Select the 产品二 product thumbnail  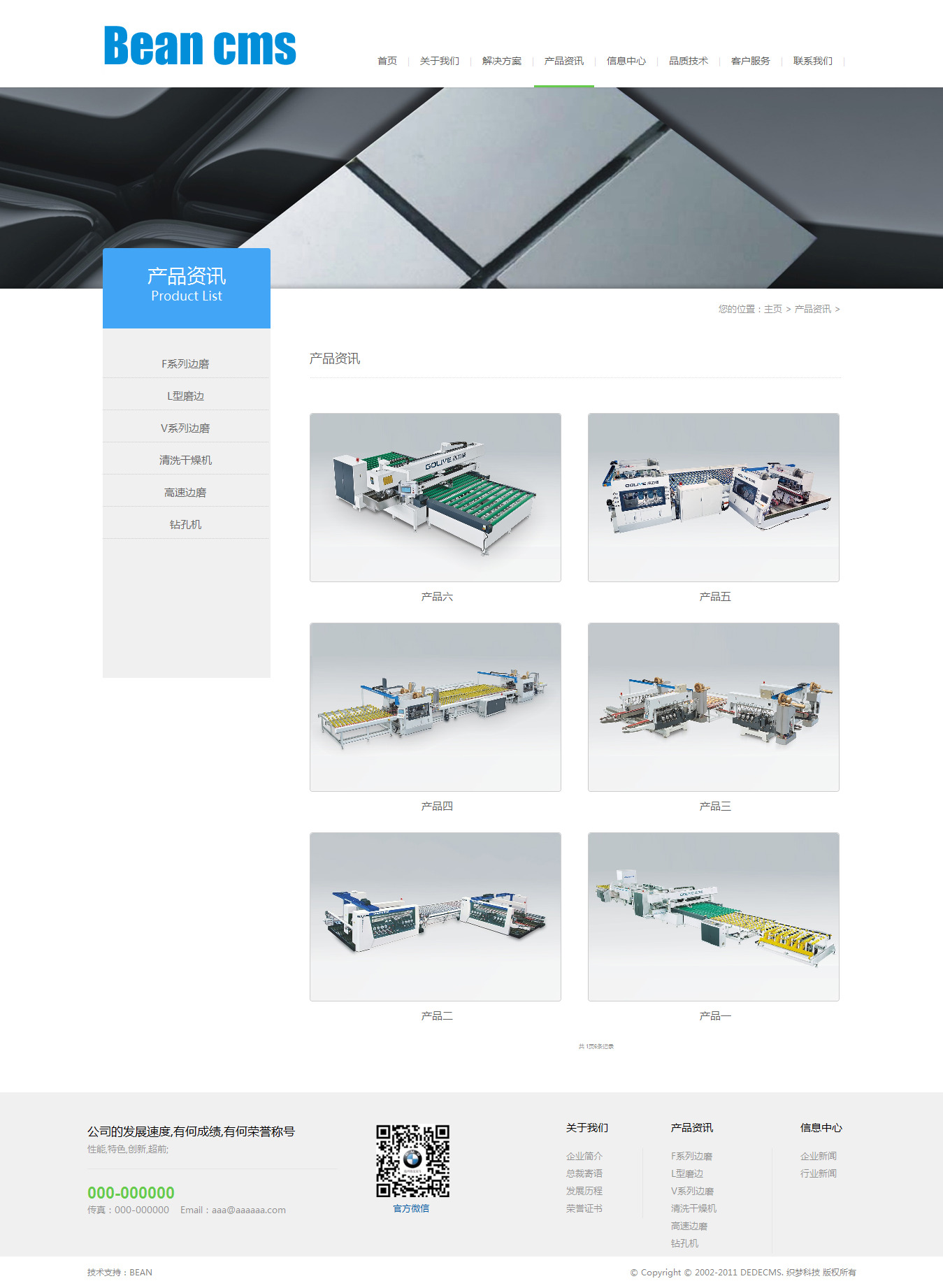(x=435, y=917)
